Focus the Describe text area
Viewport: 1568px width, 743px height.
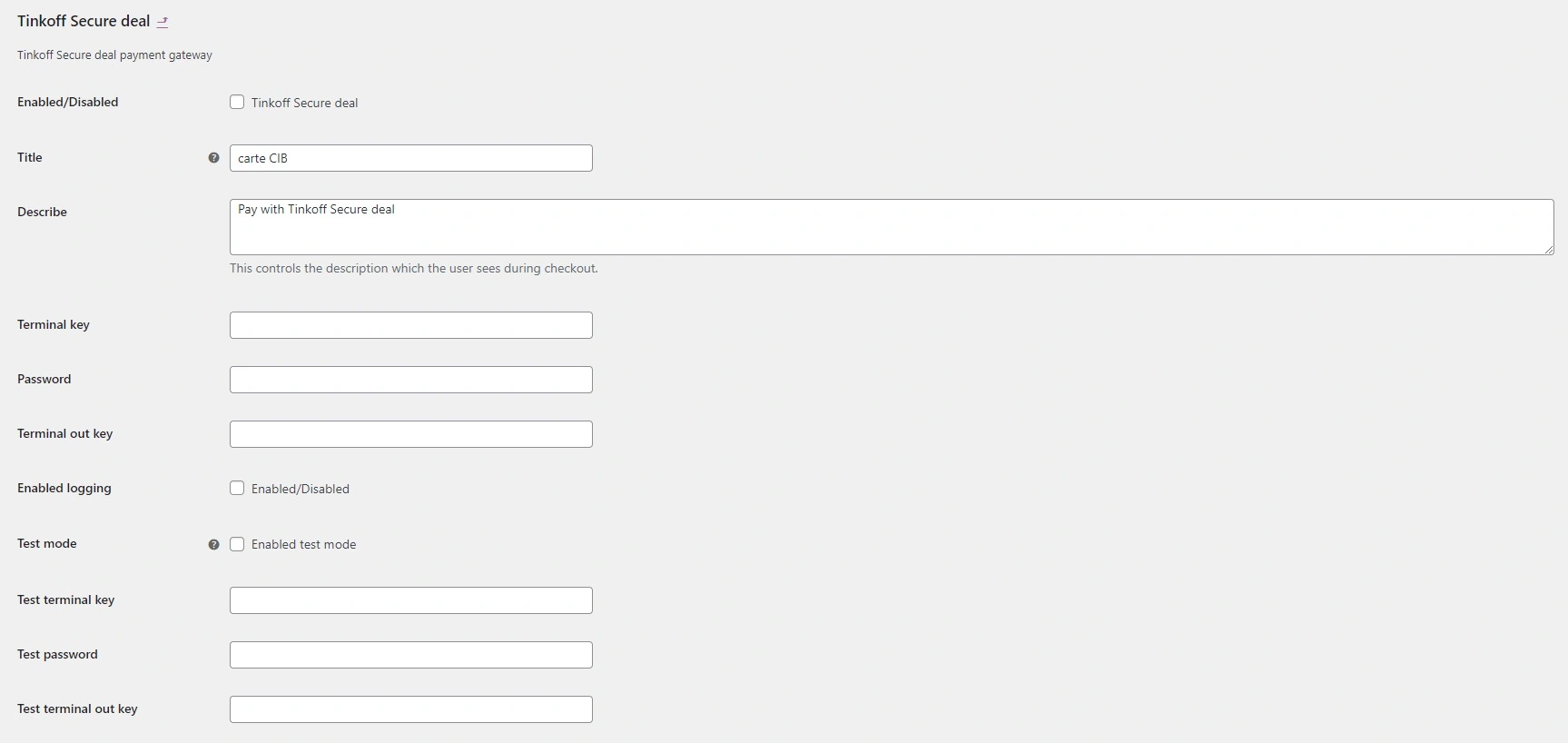tap(892, 227)
